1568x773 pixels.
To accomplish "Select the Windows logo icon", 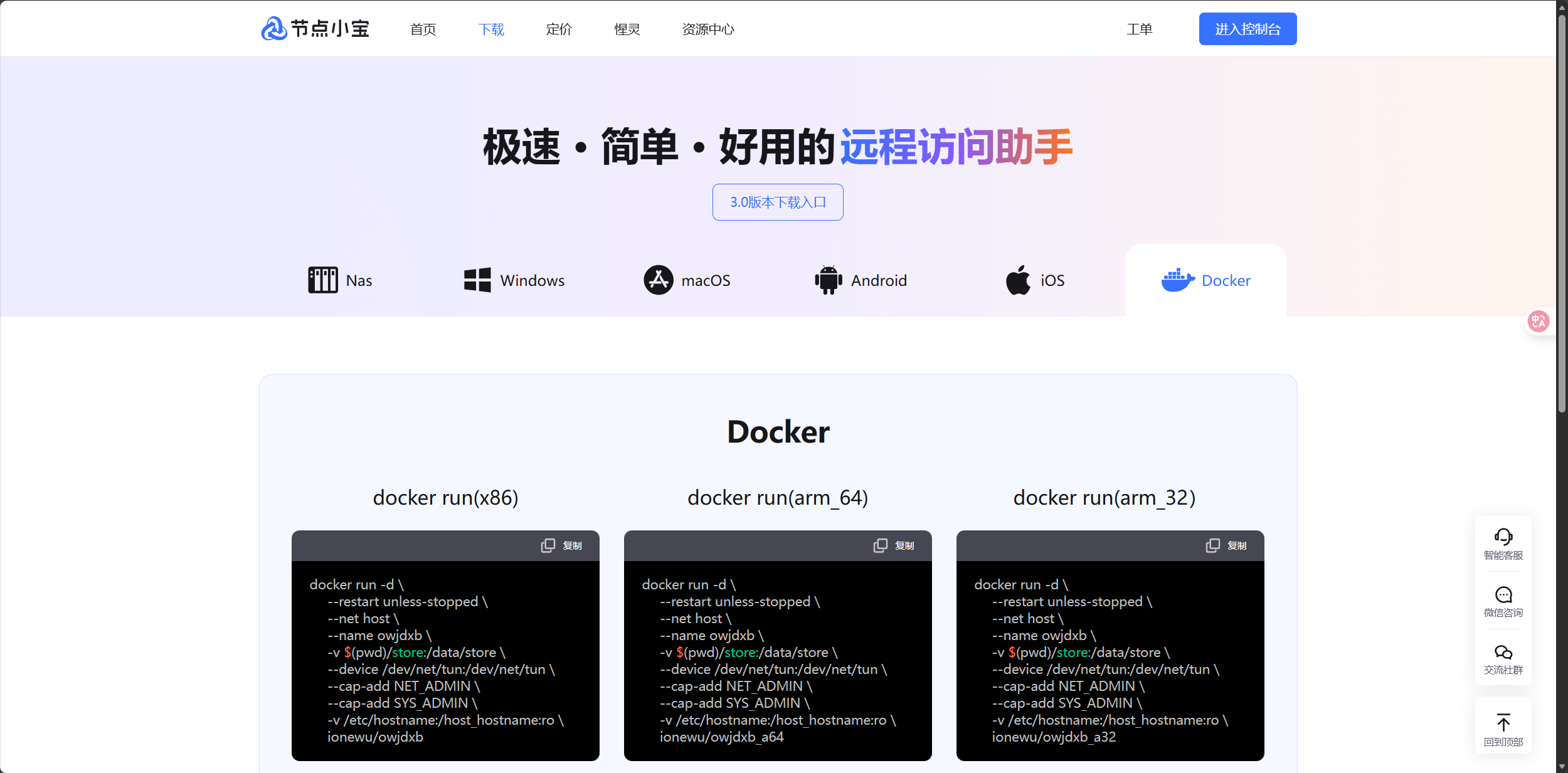I will pyautogui.click(x=477, y=280).
